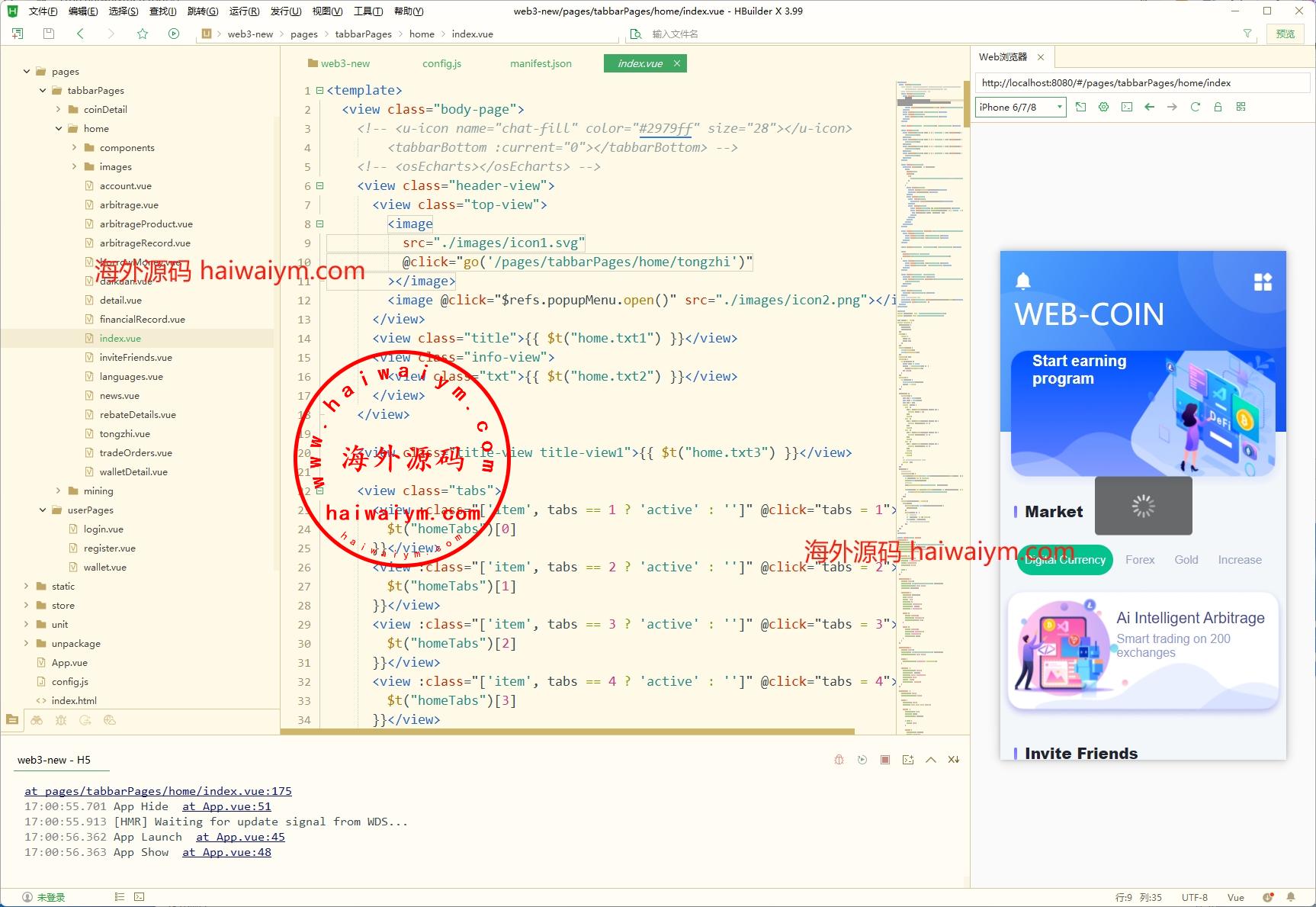The width and height of the screenshot is (1316, 907).
Task: Toggle fold on line 6 header-view
Action: click(320, 185)
